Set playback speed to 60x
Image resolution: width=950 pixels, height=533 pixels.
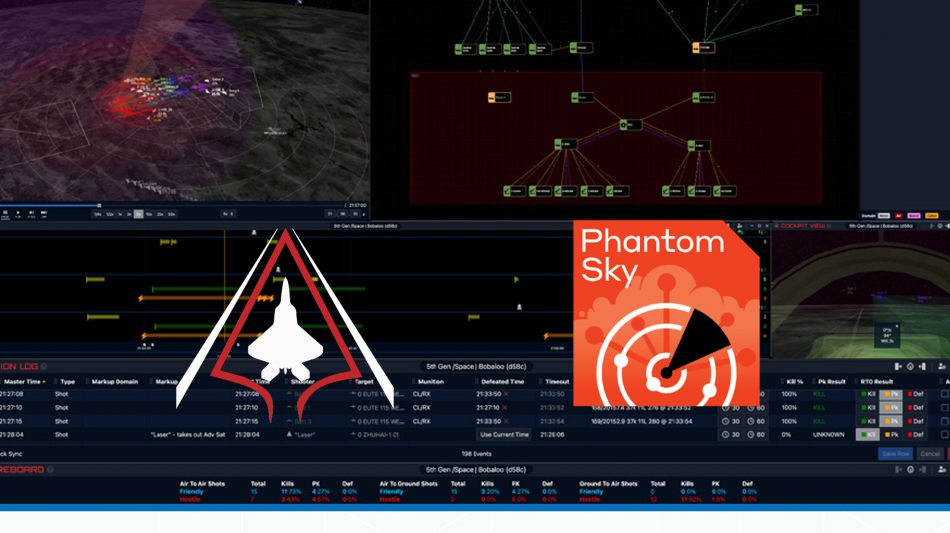(171, 214)
